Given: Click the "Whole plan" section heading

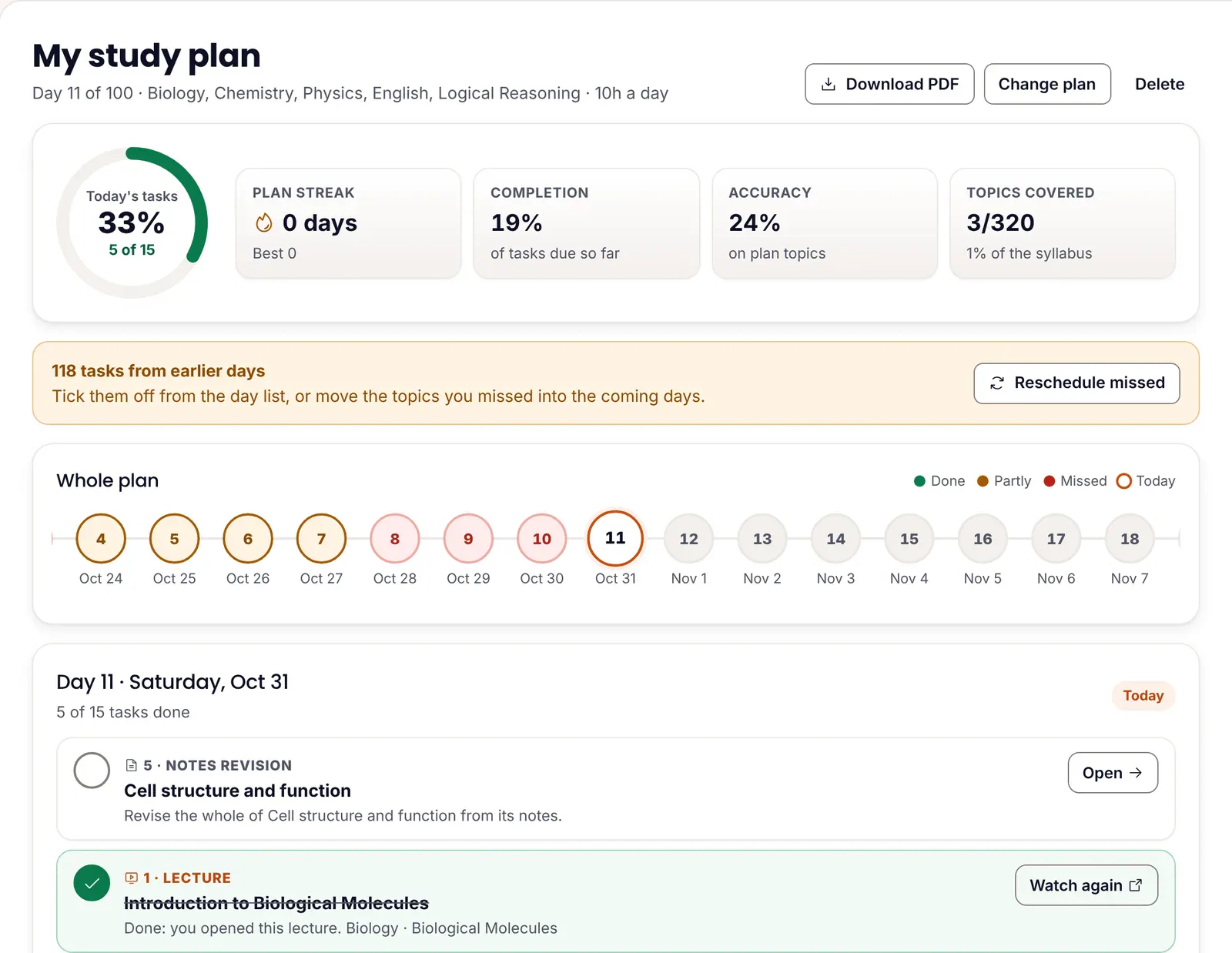Looking at the screenshot, I should (108, 480).
